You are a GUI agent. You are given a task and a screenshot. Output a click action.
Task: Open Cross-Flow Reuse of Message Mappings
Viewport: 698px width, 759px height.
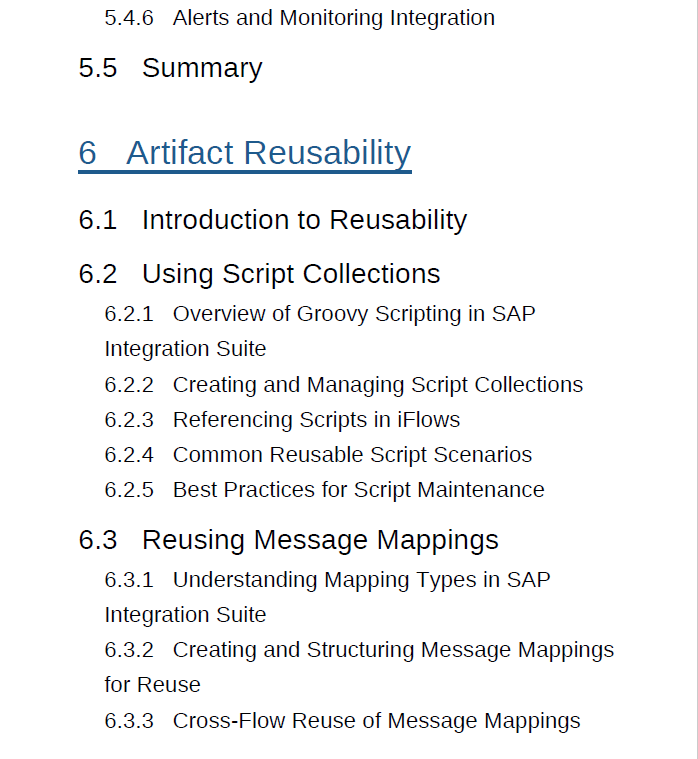point(376,720)
